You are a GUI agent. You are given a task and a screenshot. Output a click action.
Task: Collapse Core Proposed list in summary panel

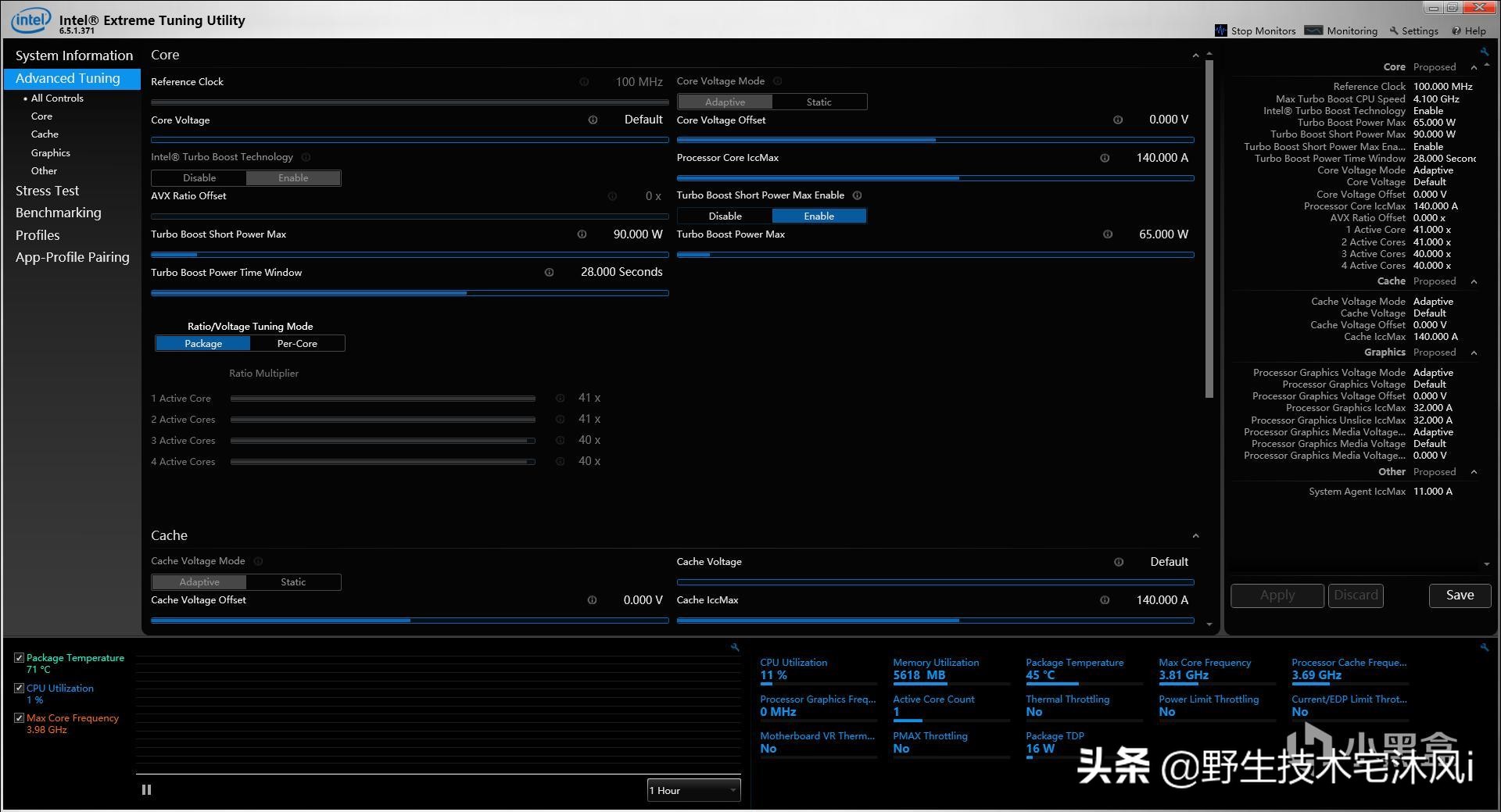pyautogui.click(x=1474, y=67)
